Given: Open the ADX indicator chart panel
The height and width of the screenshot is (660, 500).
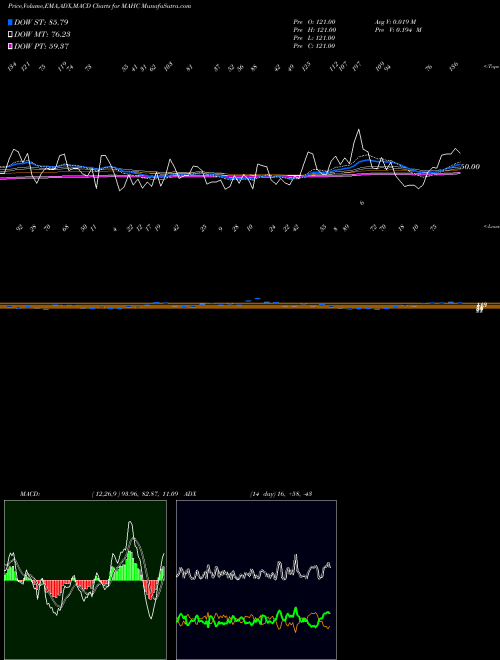Looking at the screenshot, I should pyautogui.click(x=256, y=580).
